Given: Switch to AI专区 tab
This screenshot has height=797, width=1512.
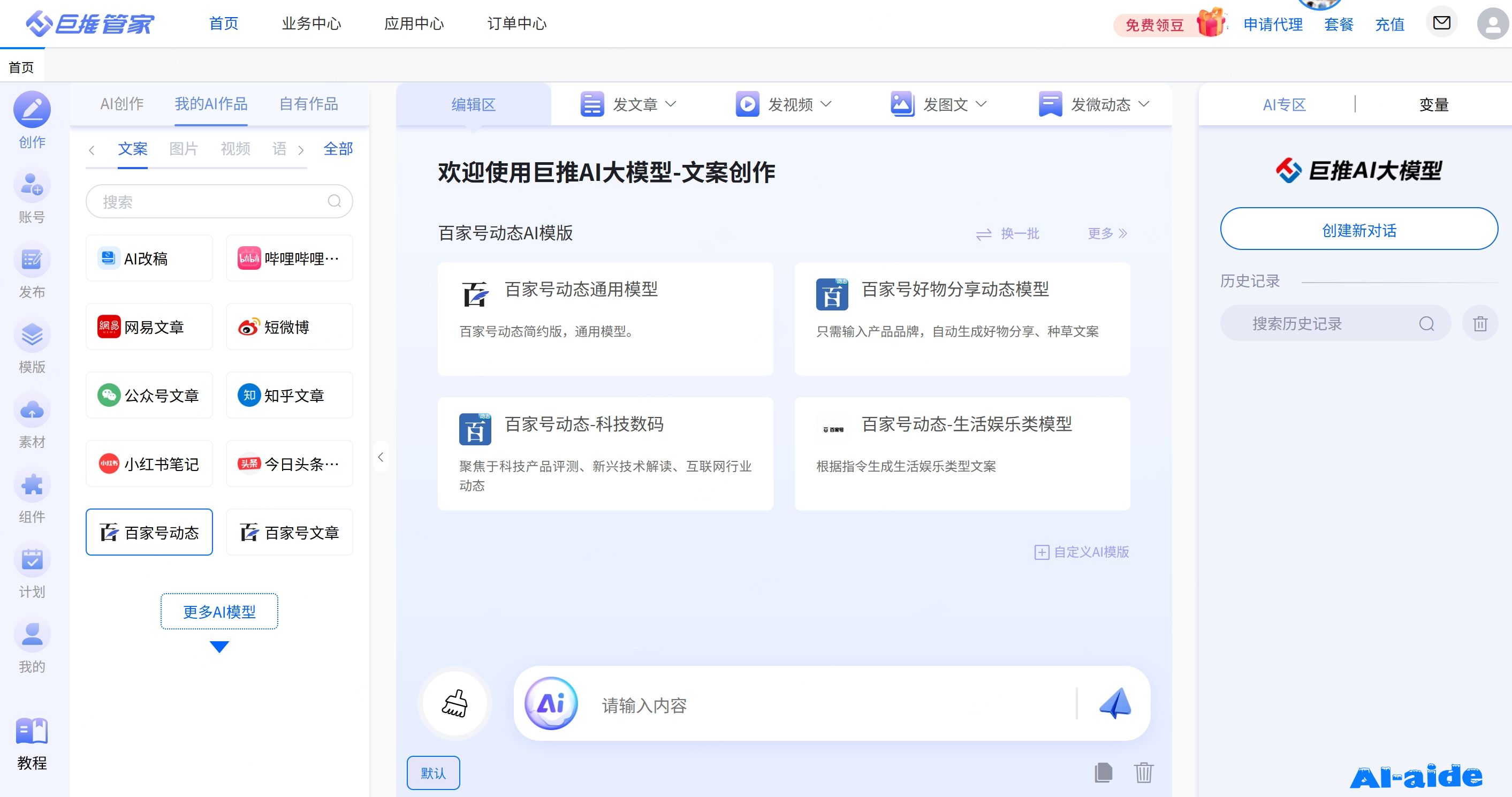Looking at the screenshot, I should [x=1284, y=104].
